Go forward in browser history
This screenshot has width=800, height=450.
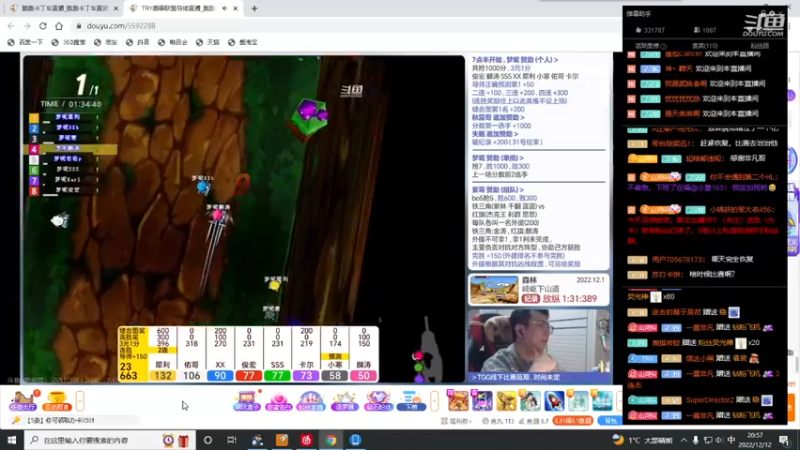[x=27, y=26]
